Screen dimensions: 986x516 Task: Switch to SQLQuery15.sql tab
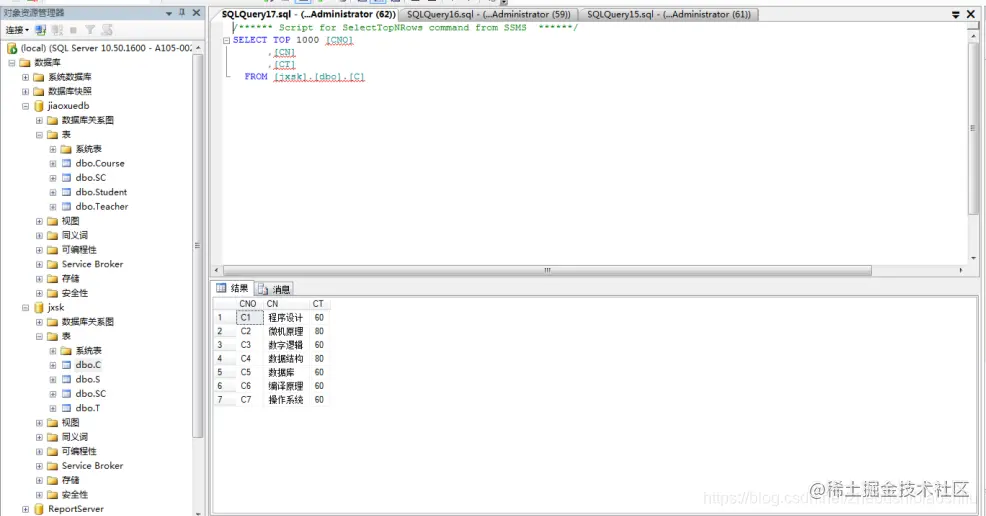click(x=669, y=14)
